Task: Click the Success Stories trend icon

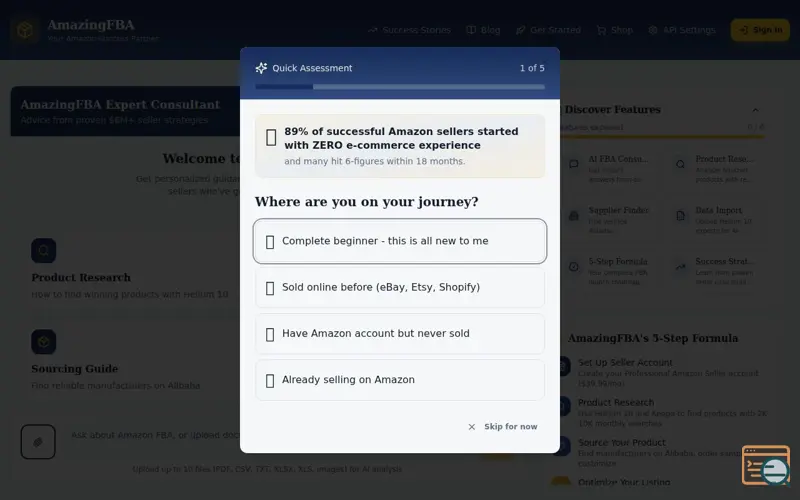Action: click(372, 30)
